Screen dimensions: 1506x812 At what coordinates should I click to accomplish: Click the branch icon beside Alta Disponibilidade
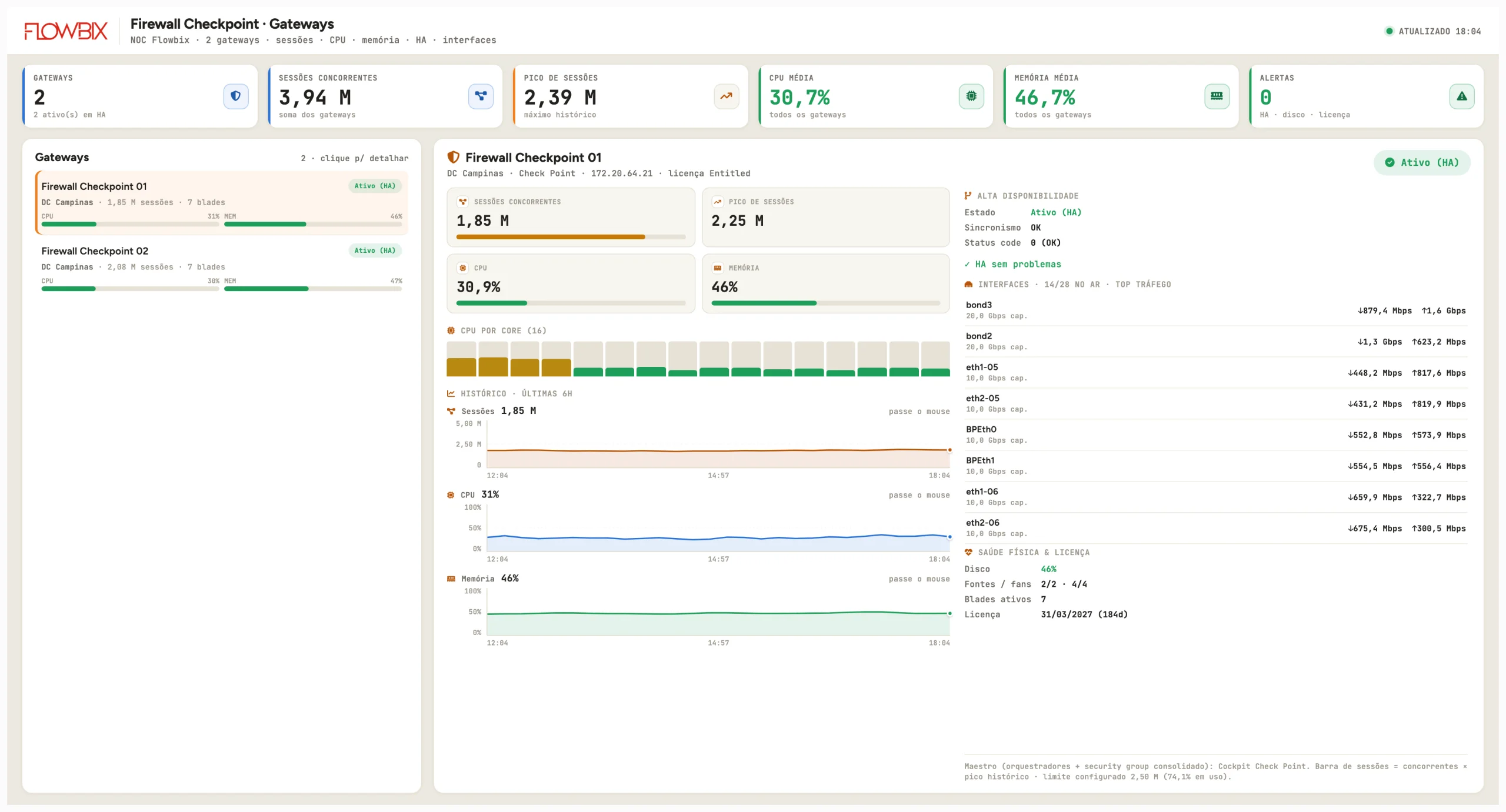(x=968, y=196)
